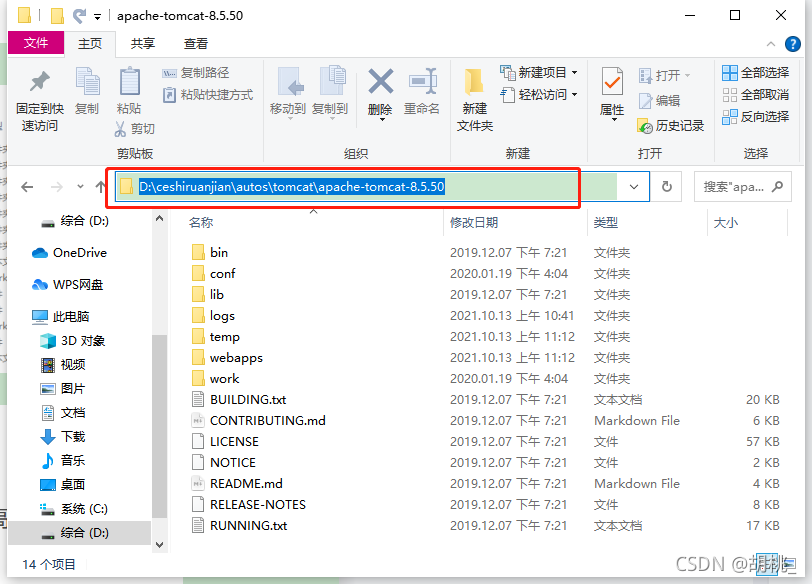Click 历史记录 (History) icon

coord(645,126)
